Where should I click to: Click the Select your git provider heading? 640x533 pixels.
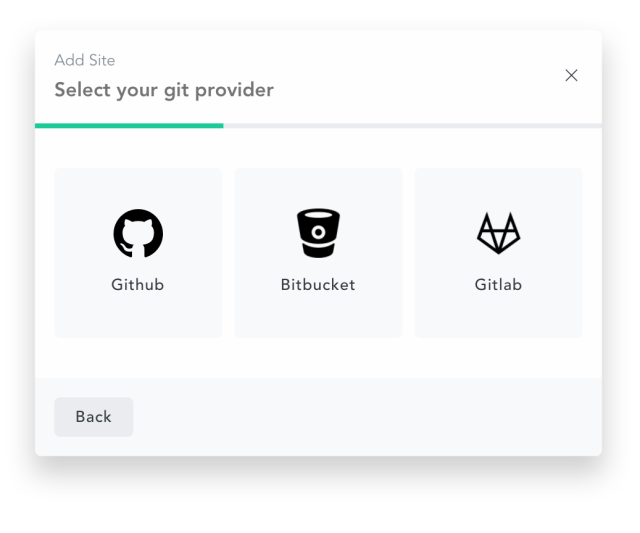tap(164, 90)
